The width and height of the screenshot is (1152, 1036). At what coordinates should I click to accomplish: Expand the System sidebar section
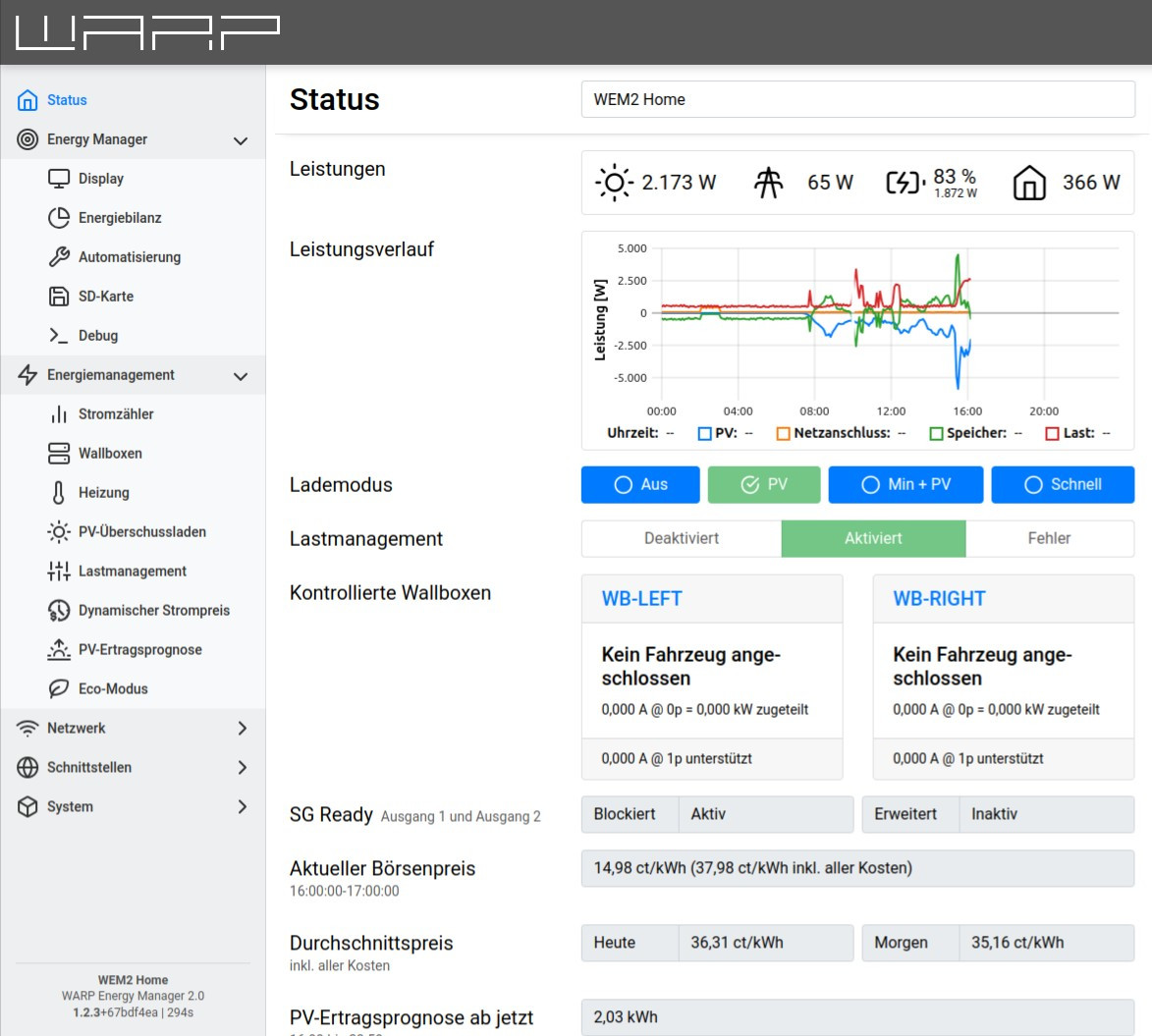click(x=242, y=807)
